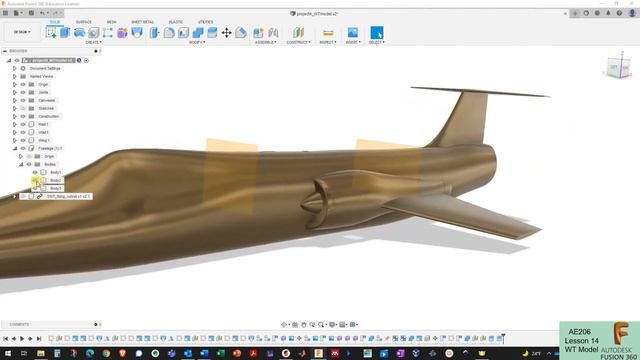Open File Explorer from the taskbar

(41, 353)
